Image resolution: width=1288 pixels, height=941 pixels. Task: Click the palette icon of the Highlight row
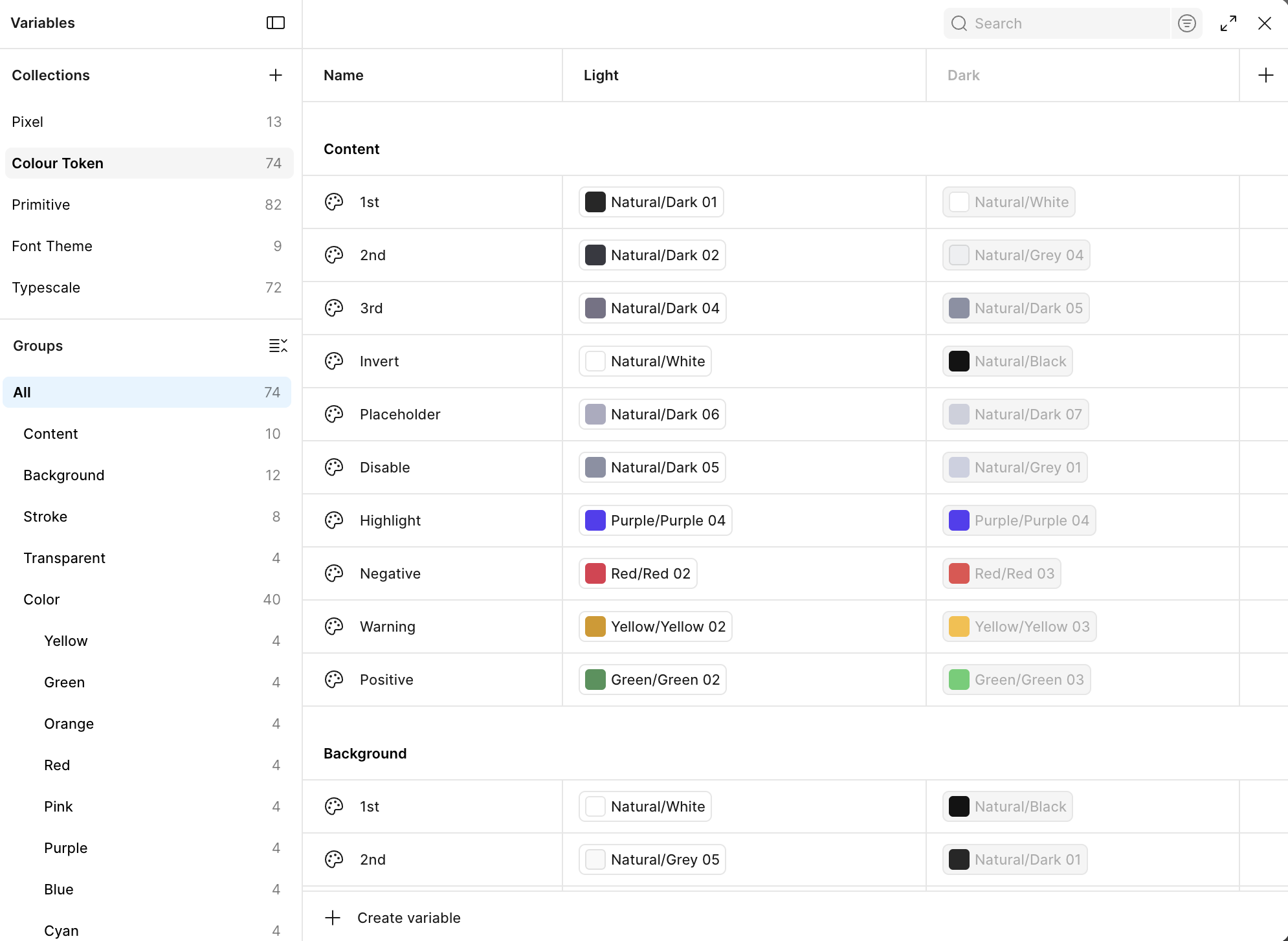(334, 520)
